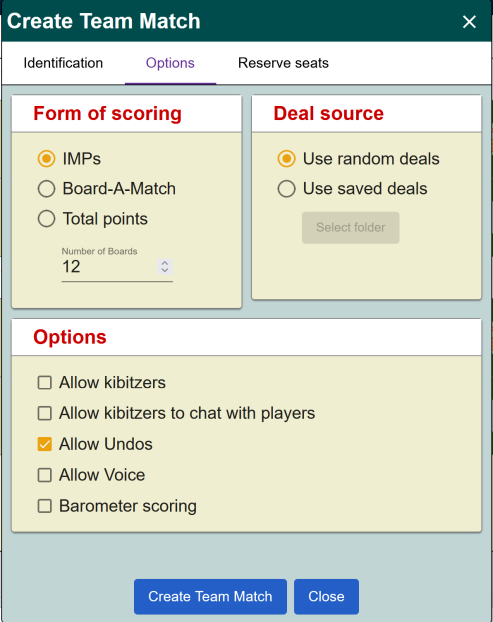Screen dimensions: 493x622
Task: Click the Select folder button
Action: 351,227
